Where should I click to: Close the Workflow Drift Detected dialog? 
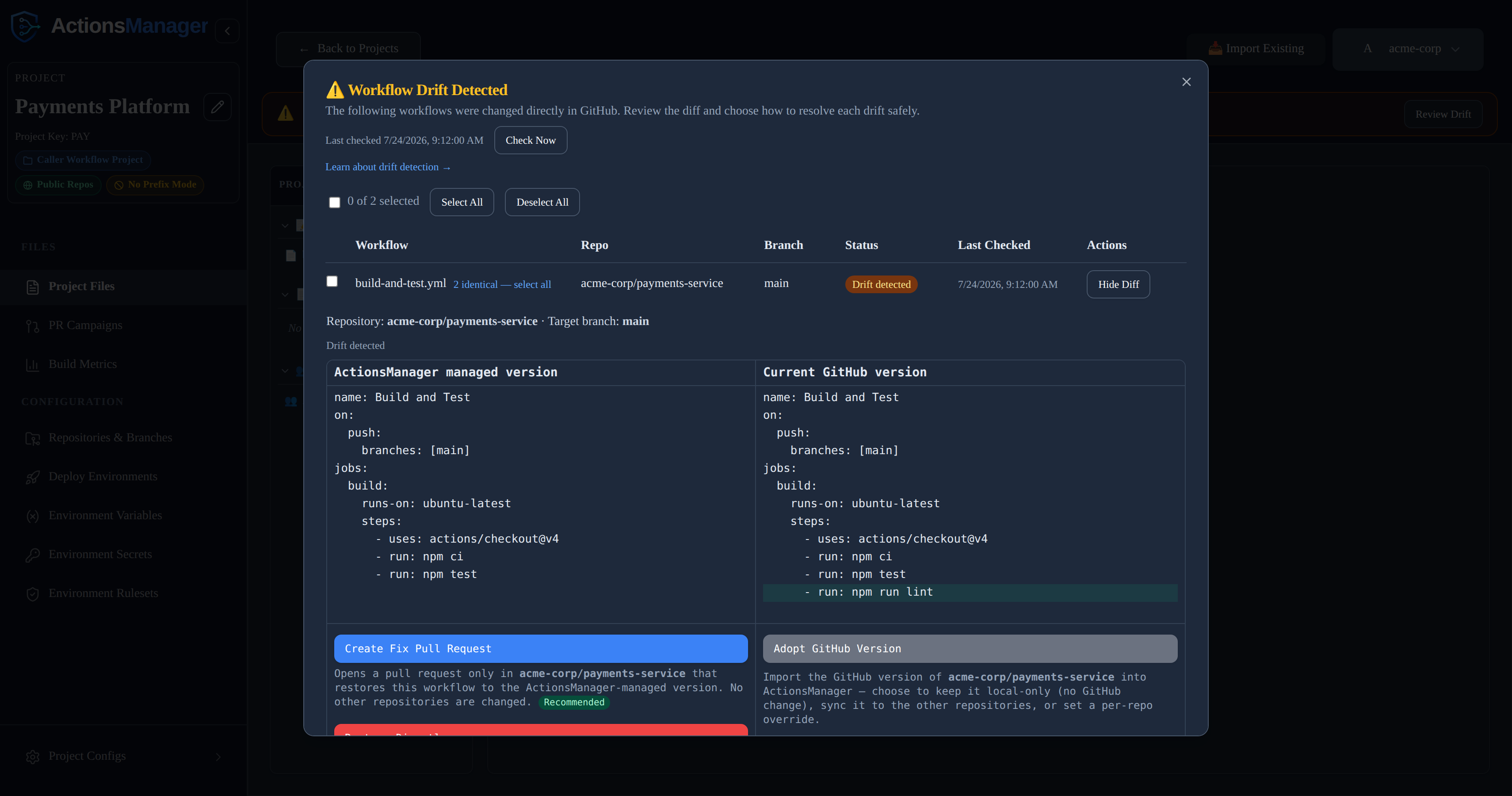point(1186,82)
